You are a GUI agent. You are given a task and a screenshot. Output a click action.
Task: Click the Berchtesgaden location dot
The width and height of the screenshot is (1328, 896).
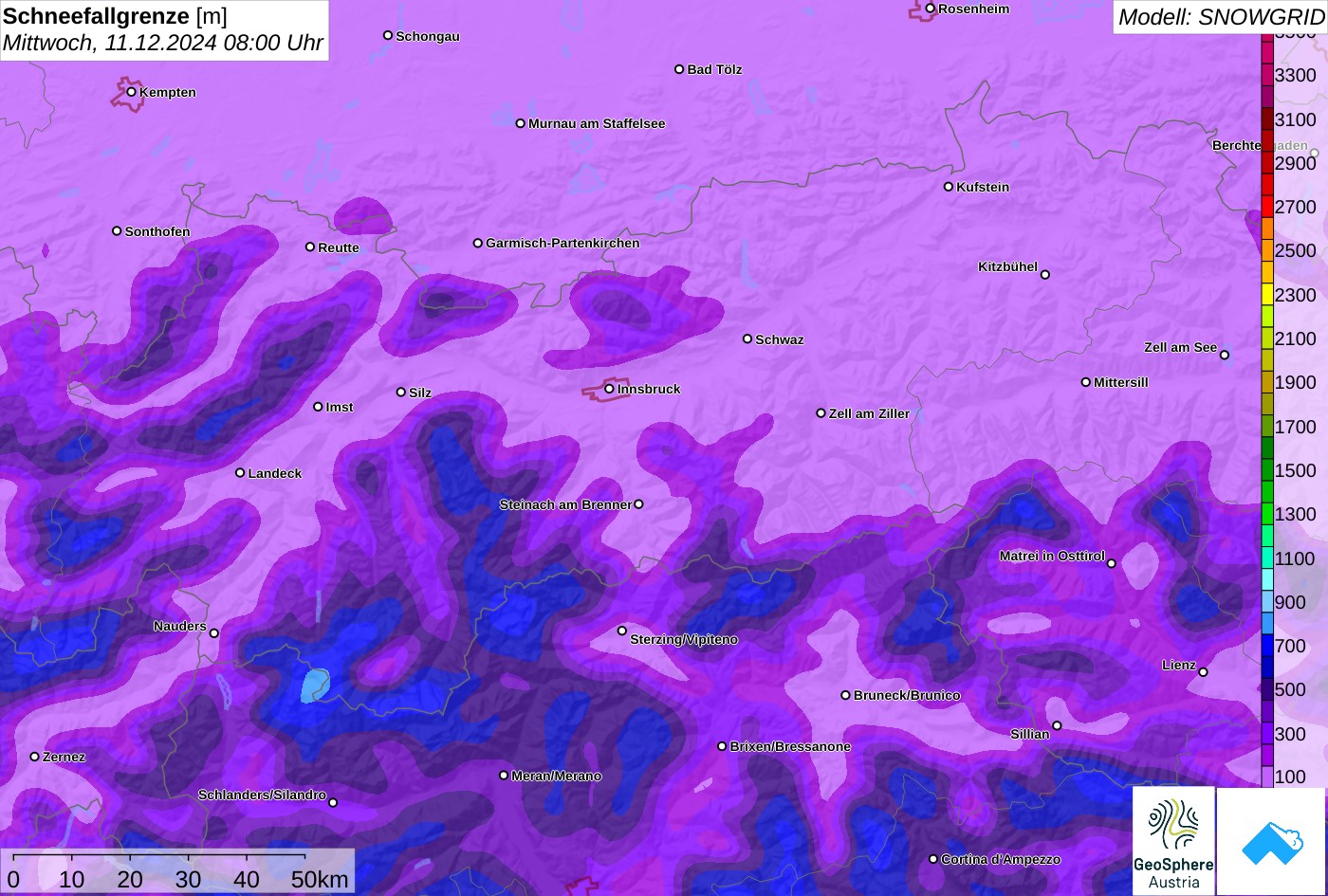[x=1314, y=153]
